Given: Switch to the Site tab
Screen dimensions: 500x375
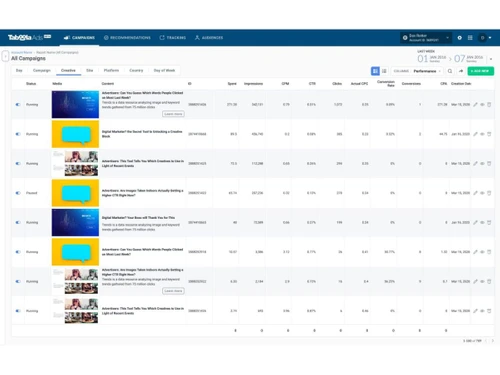Looking at the screenshot, I should (90, 70).
